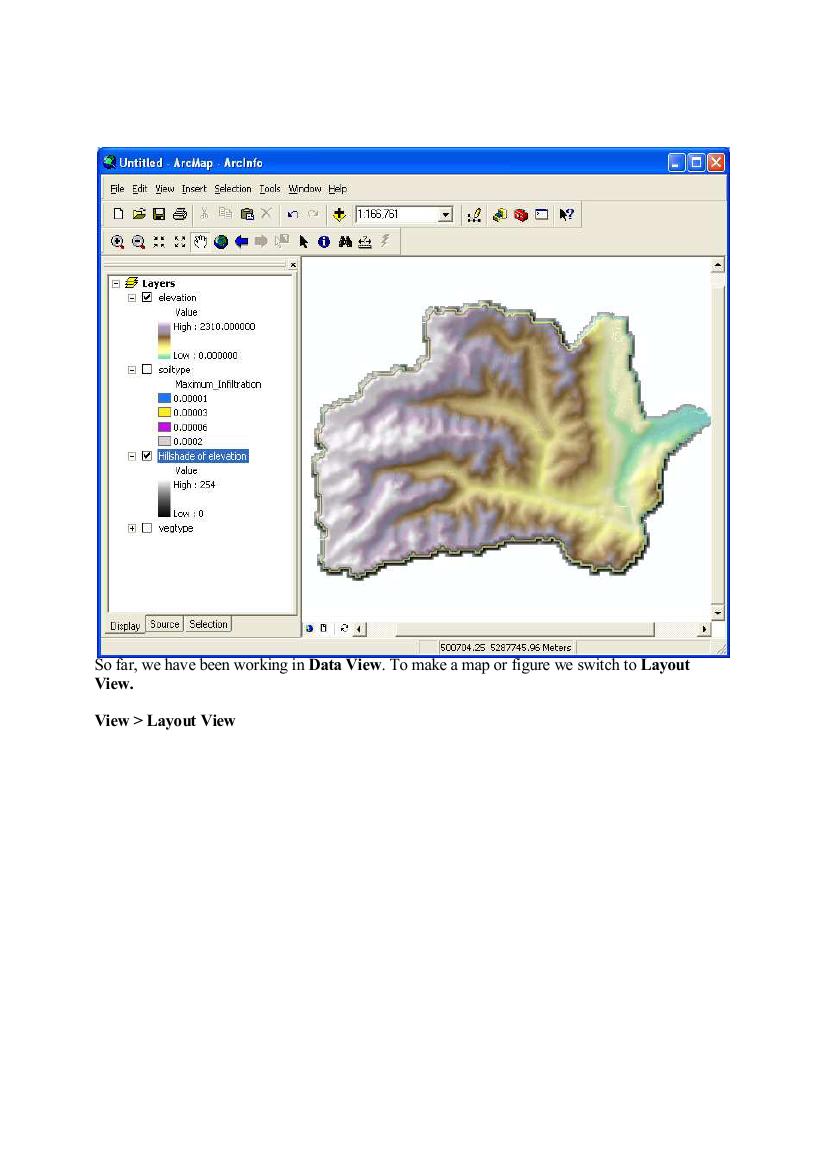This screenshot has height=1169, width=826.
Task: Print the current map
Action: coord(180,214)
